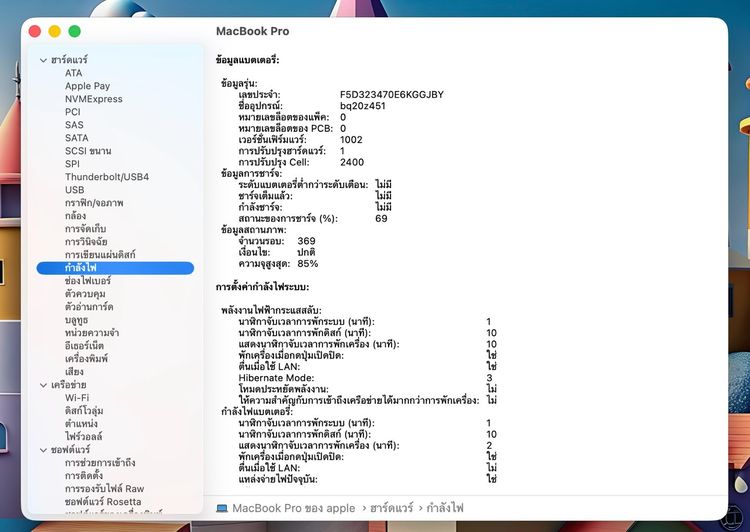Collapse the เครือข่าย section chevron
This screenshot has height=532, width=750.
[x=44, y=385]
